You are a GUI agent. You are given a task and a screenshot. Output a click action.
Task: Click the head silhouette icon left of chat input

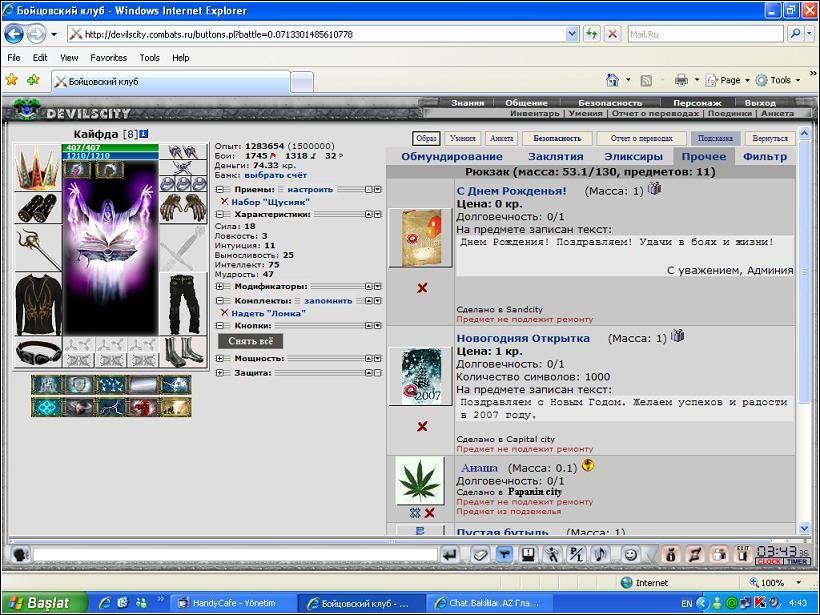pyautogui.click(x=20, y=554)
